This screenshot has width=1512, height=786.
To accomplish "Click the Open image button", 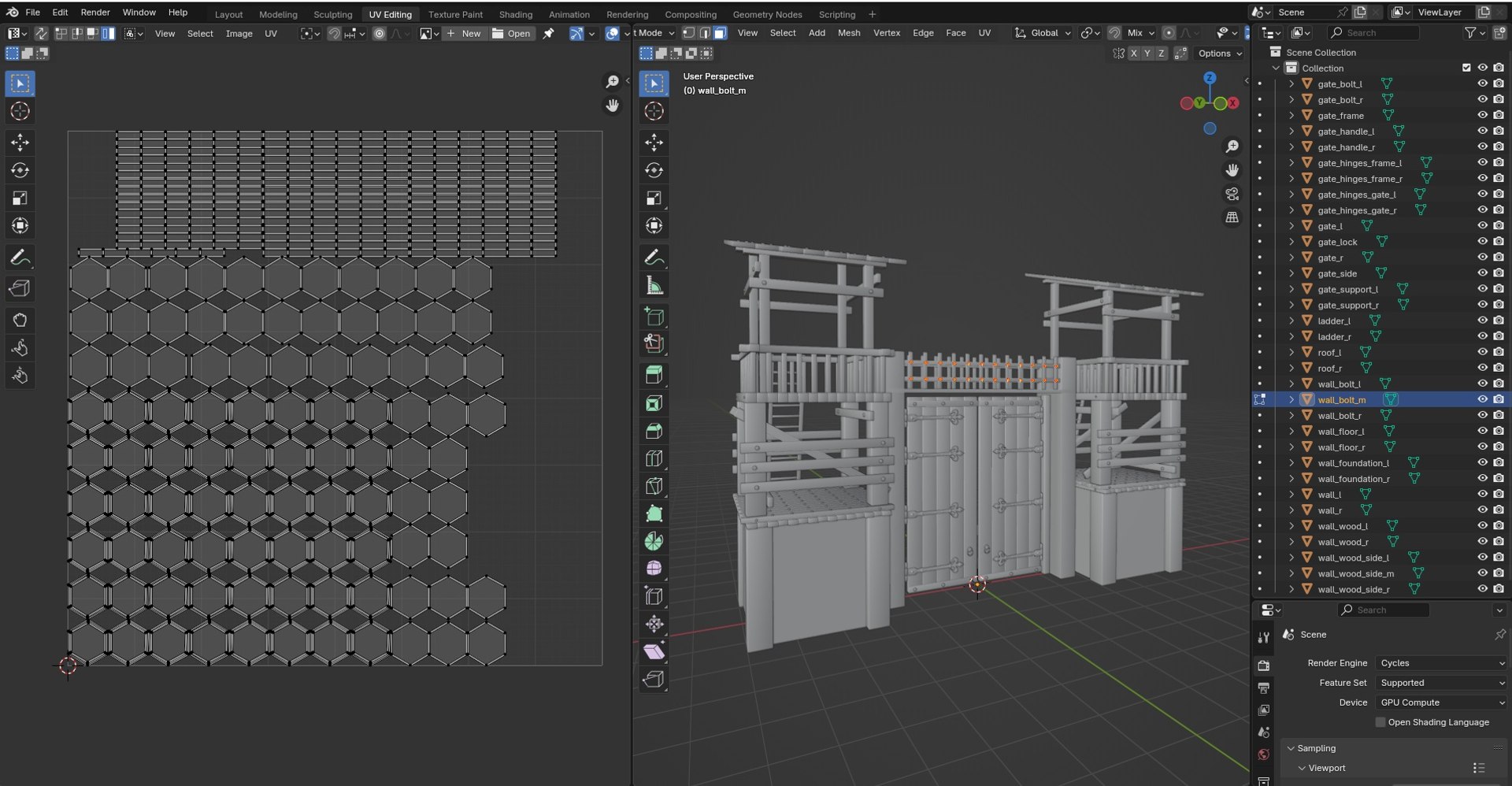I will [512, 34].
